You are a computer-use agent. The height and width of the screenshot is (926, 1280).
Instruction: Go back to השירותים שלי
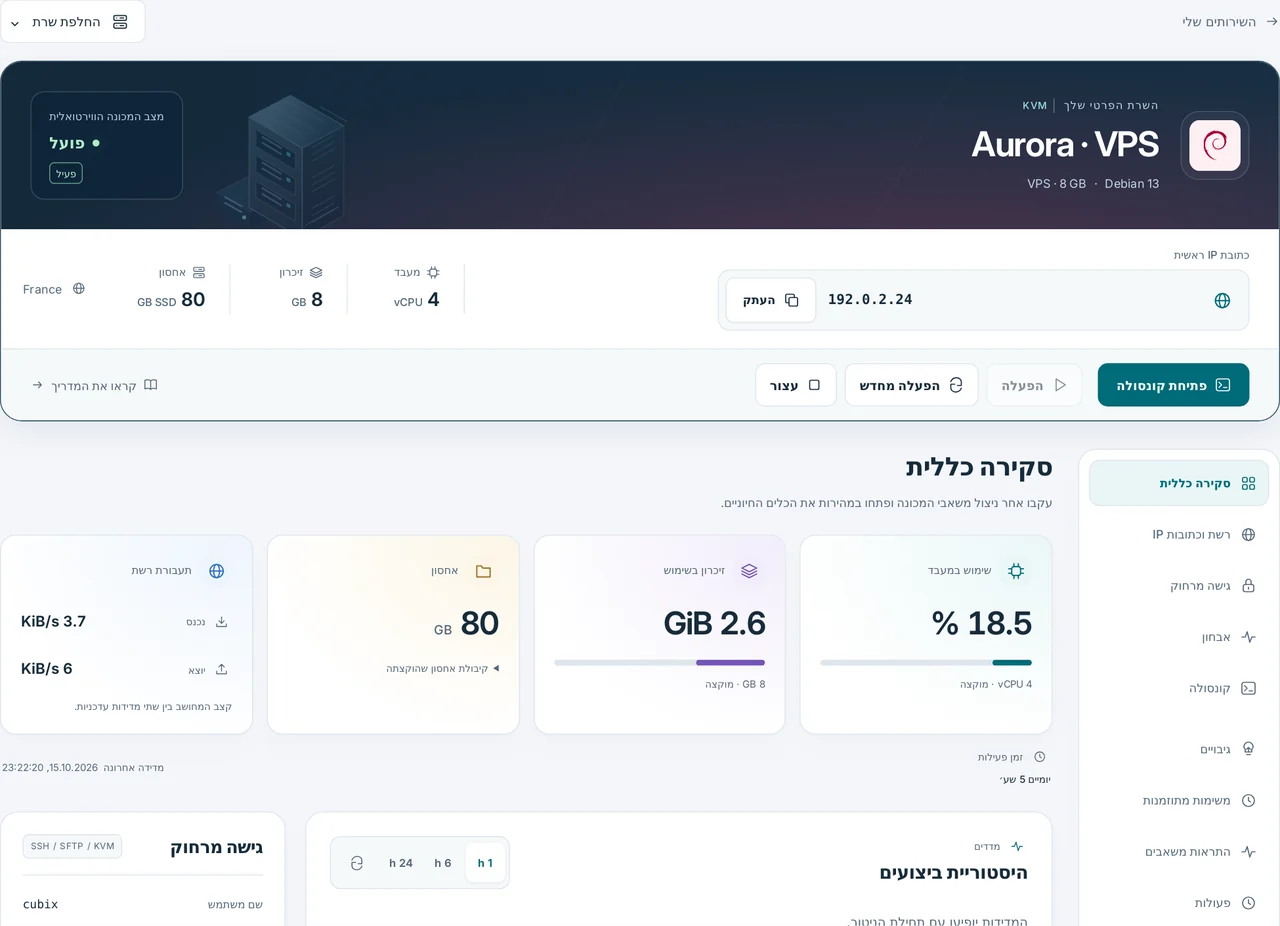[x=1230, y=22]
